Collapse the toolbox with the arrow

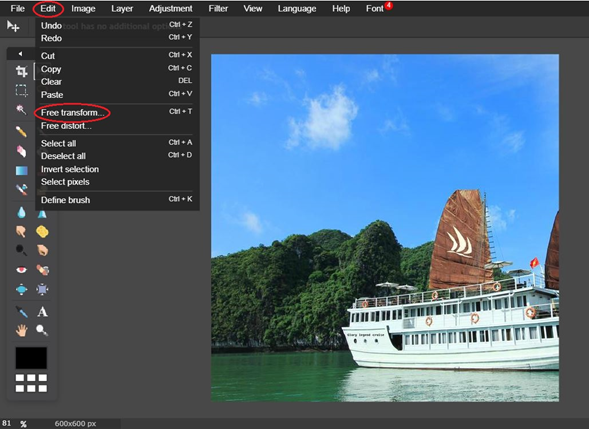(20, 54)
